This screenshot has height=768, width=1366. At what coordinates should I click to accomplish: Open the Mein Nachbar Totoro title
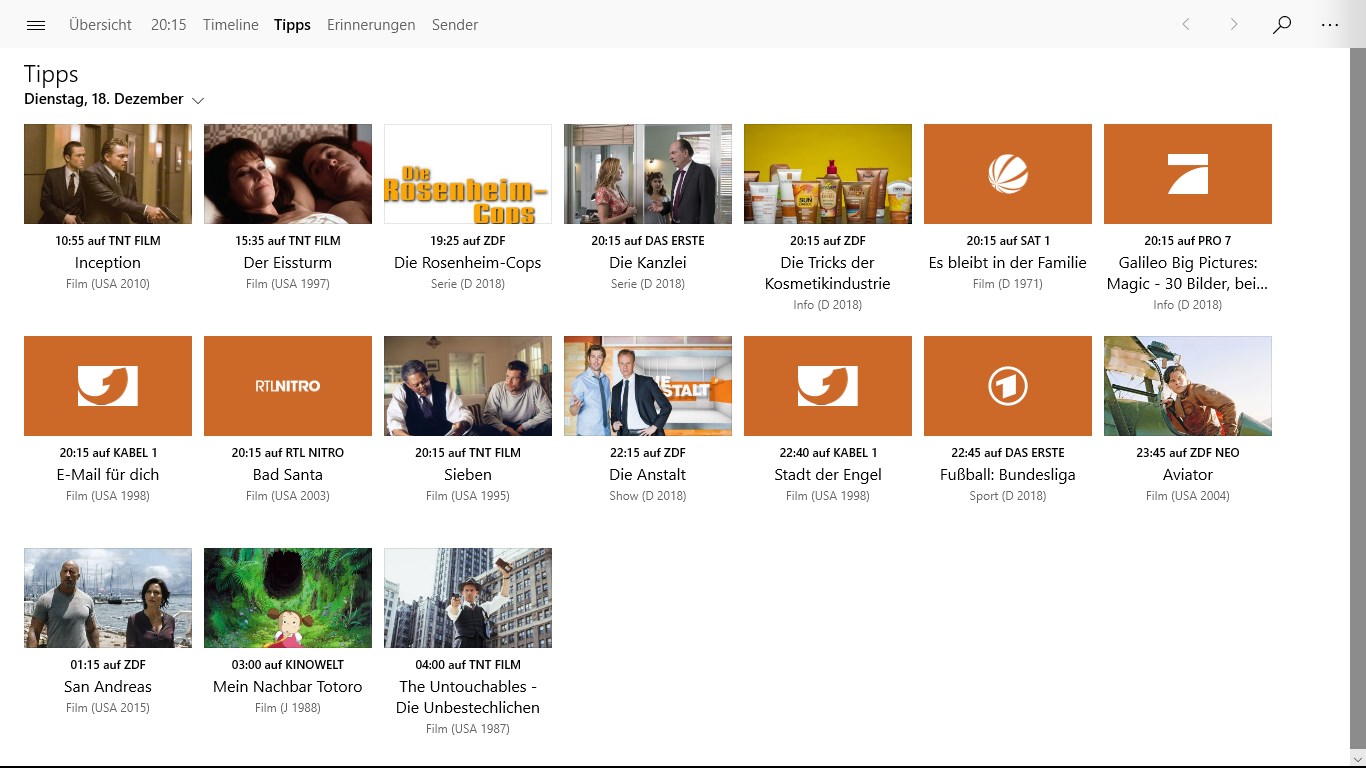coord(288,687)
